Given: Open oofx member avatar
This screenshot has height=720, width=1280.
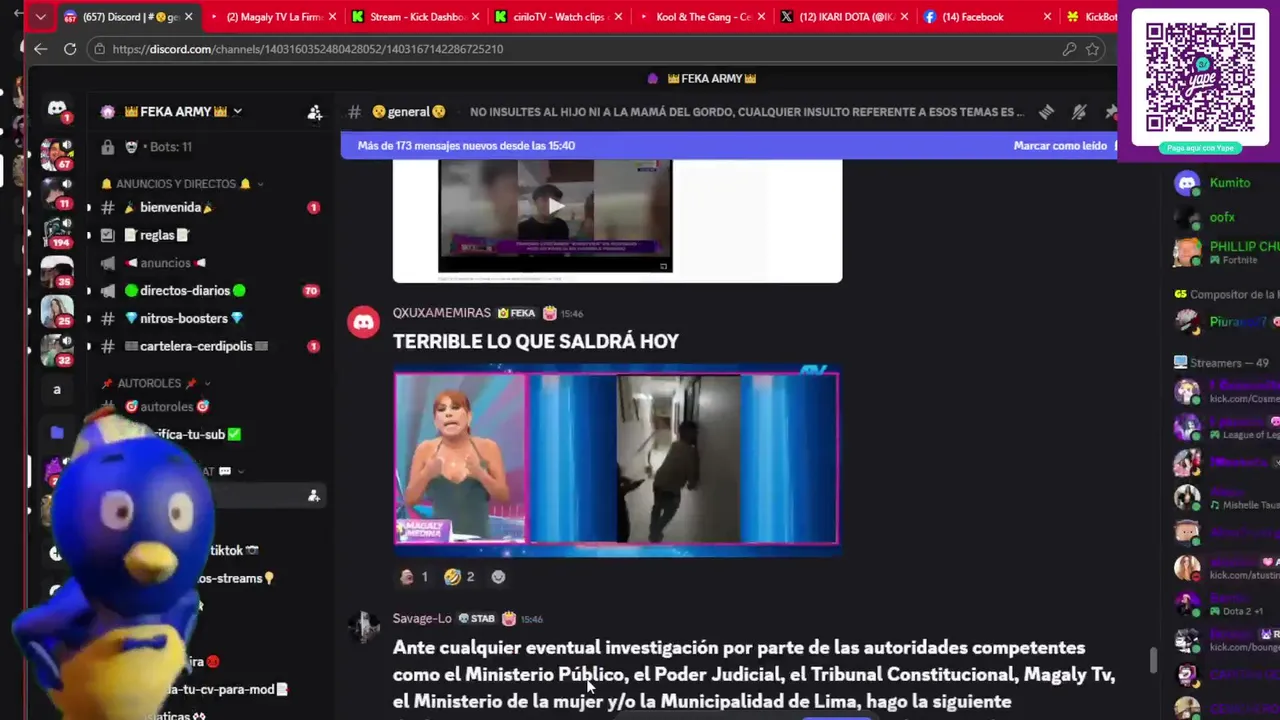Looking at the screenshot, I should (x=1187, y=217).
